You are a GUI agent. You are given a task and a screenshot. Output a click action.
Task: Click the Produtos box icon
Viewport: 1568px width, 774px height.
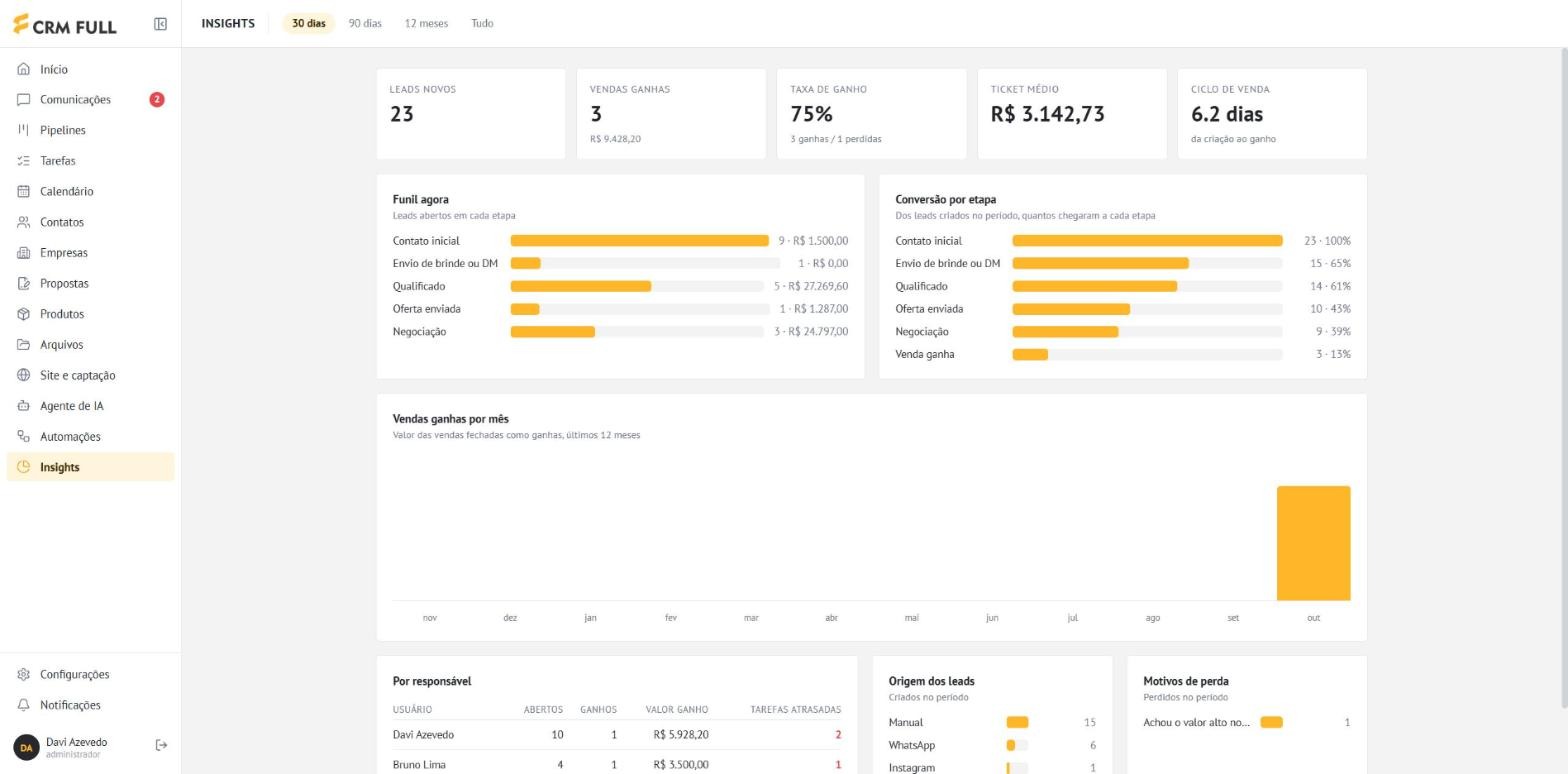tap(24, 314)
